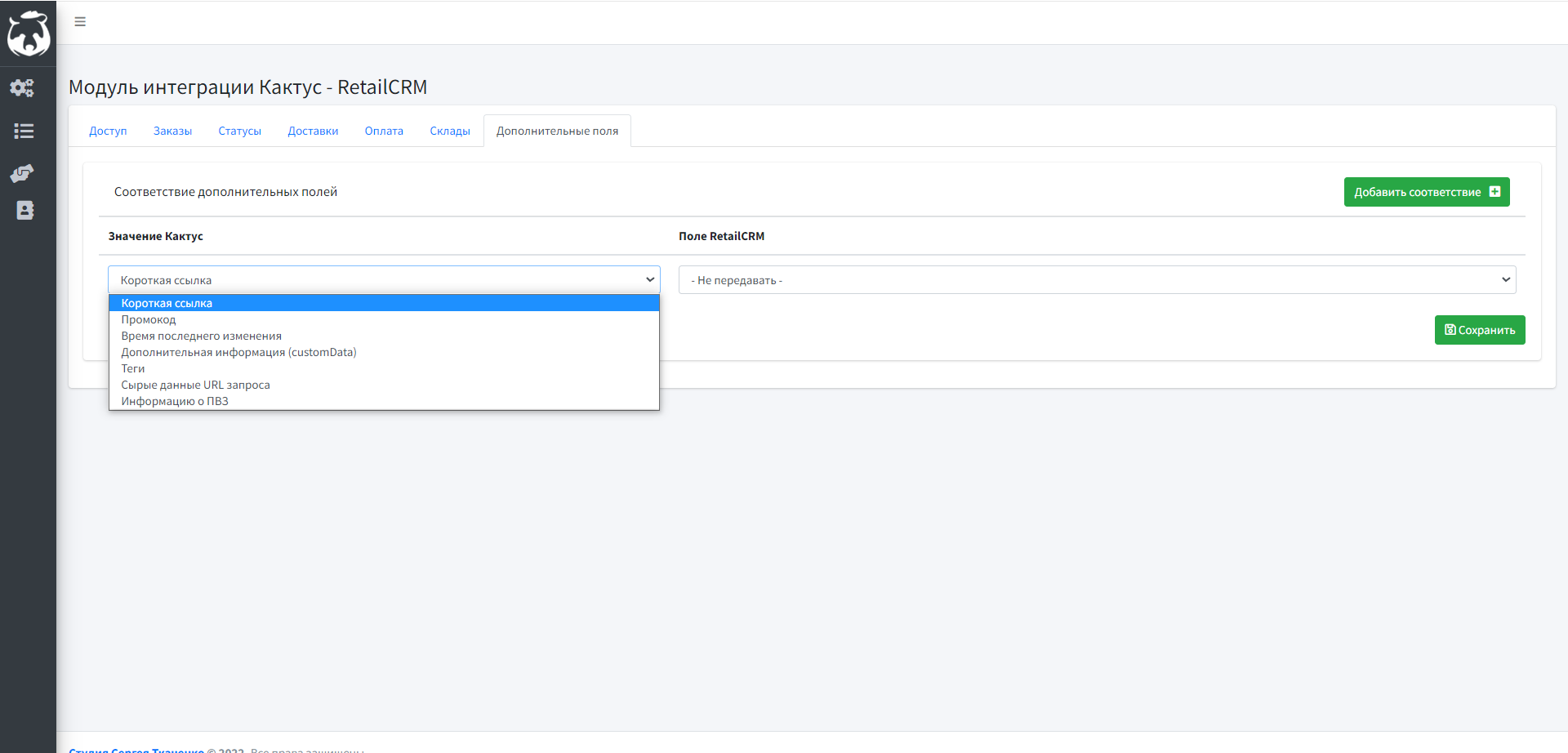The width and height of the screenshot is (1568, 753).
Task: Open the list sidebar icon
Action: pos(24,131)
